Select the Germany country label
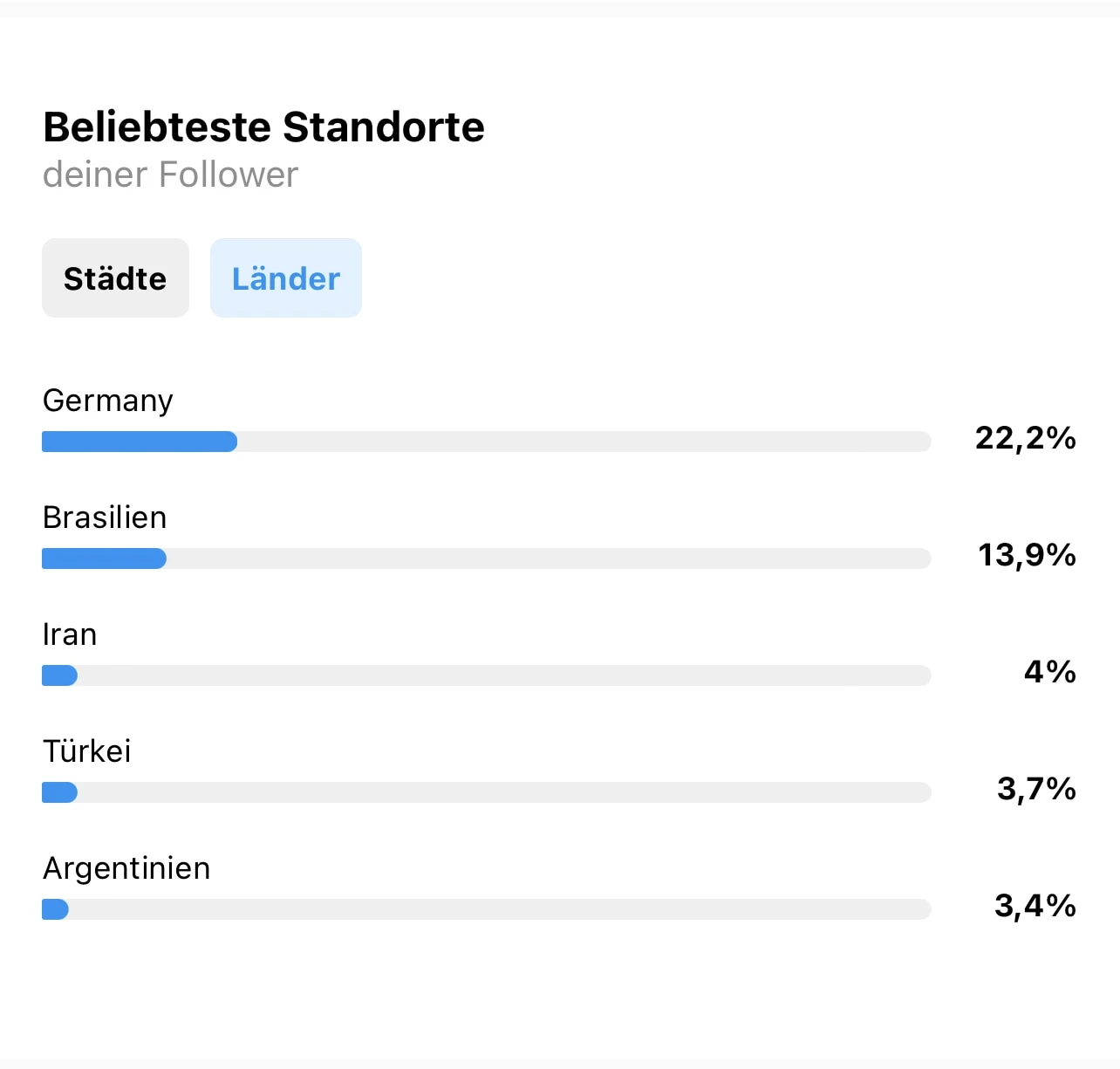The height and width of the screenshot is (1069, 1120). [107, 401]
